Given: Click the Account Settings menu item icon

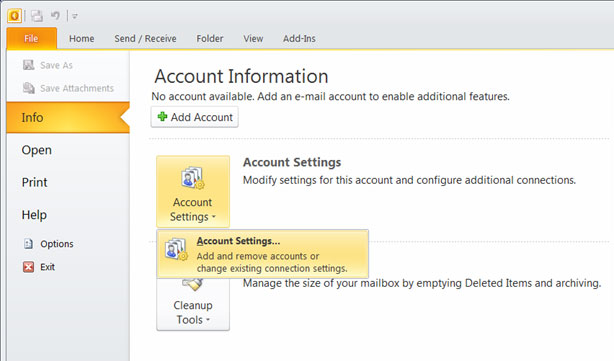Looking at the screenshot, I should [176, 249].
